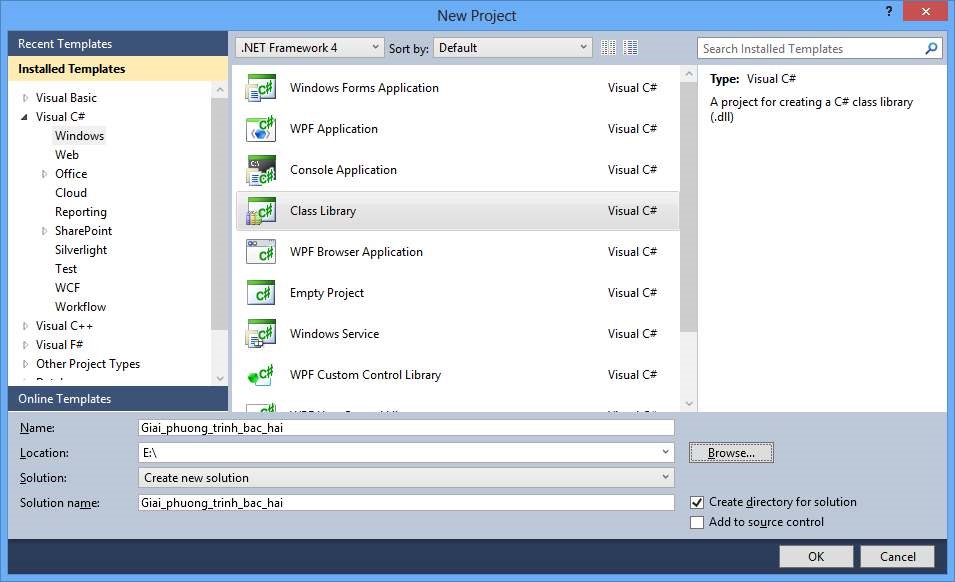955x582 pixels.
Task: Open the Sort by Default dropdown
Action: pyautogui.click(x=514, y=48)
